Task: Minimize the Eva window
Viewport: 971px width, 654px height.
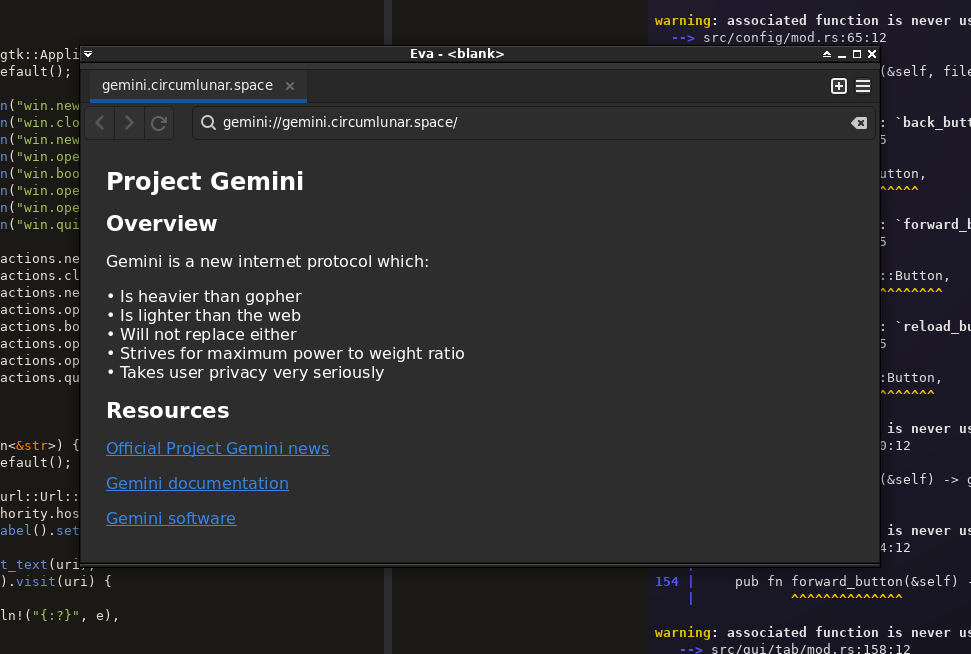Action: coord(842,54)
